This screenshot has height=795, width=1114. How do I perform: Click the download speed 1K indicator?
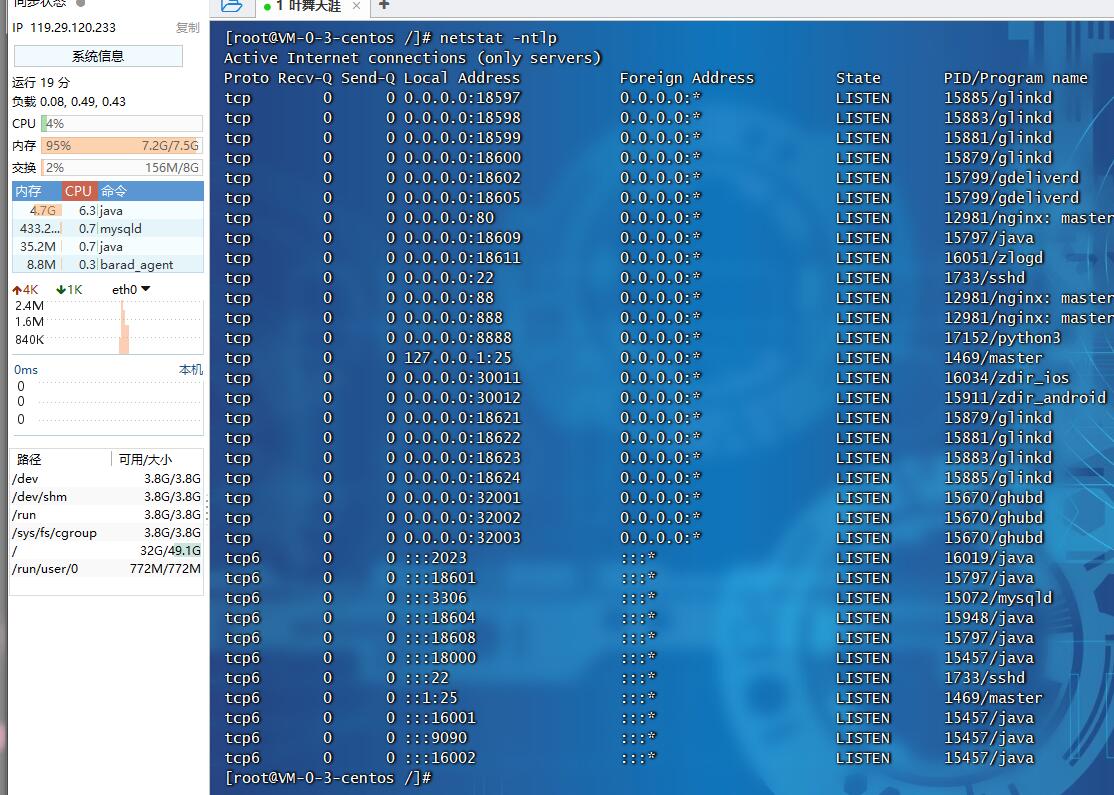pyautogui.click(x=70, y=290)
